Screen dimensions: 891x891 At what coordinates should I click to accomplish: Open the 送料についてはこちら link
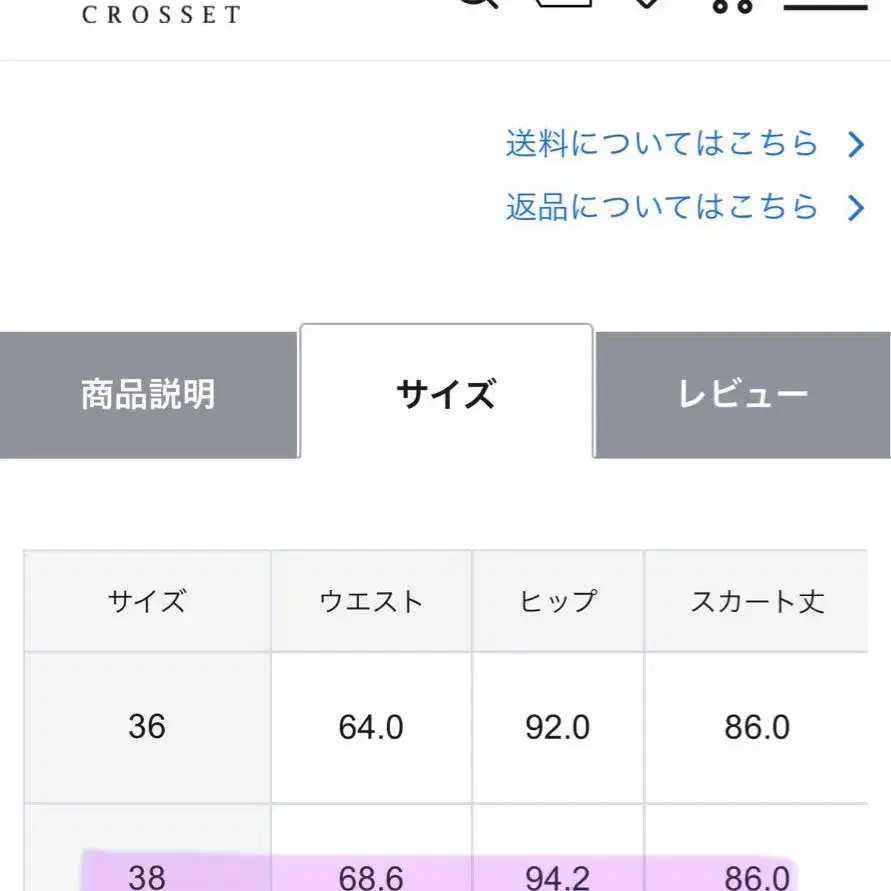pyautogui.click(x=662, y=144)
